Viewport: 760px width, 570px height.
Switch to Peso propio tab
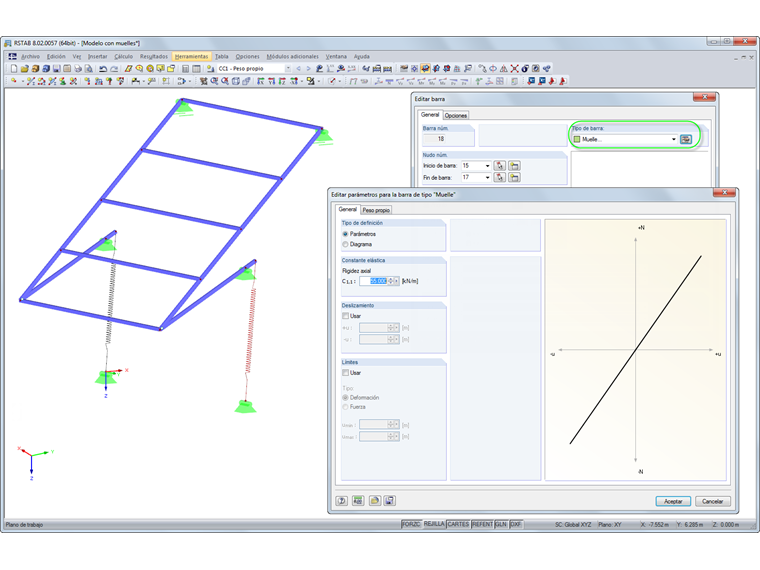[376, 210]
